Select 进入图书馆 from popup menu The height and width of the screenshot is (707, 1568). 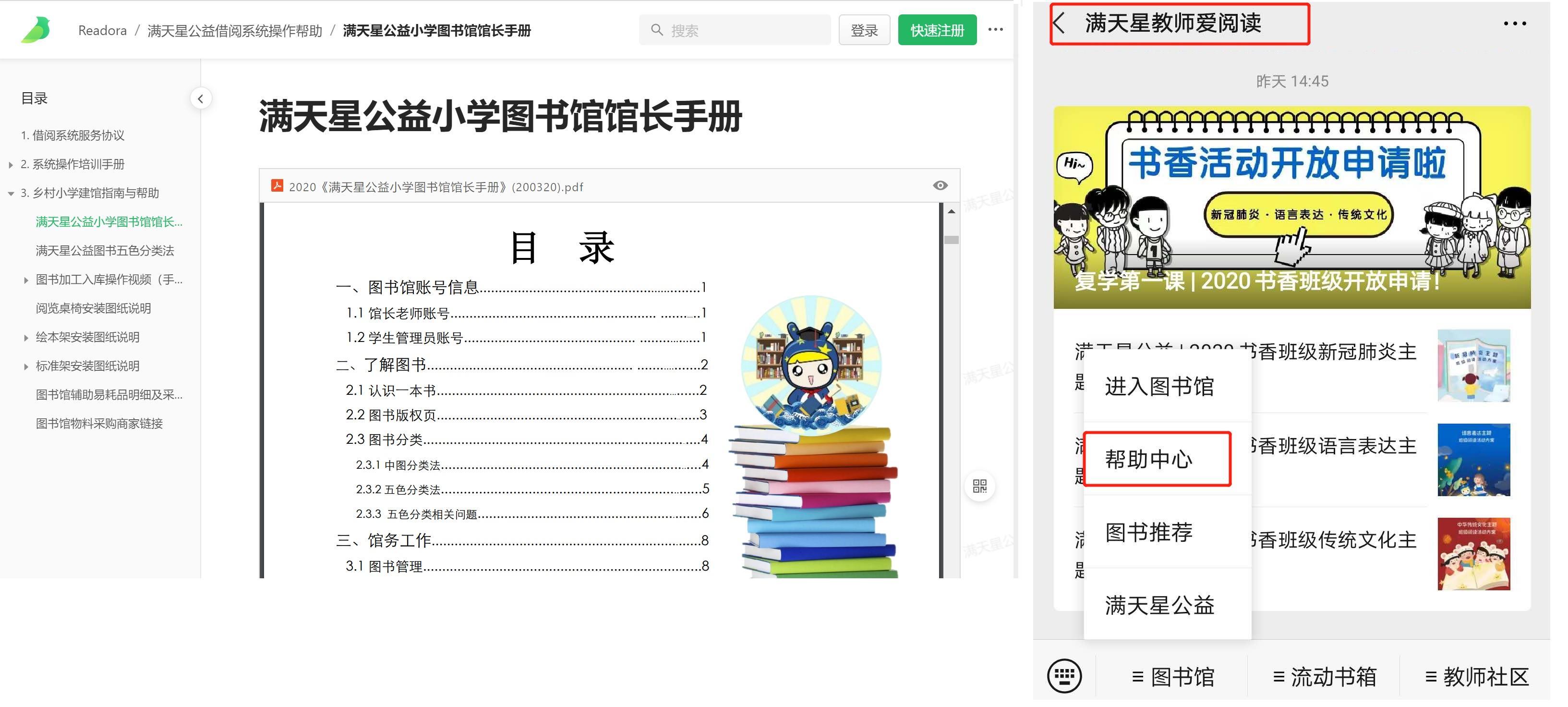tap(1167, 386)
